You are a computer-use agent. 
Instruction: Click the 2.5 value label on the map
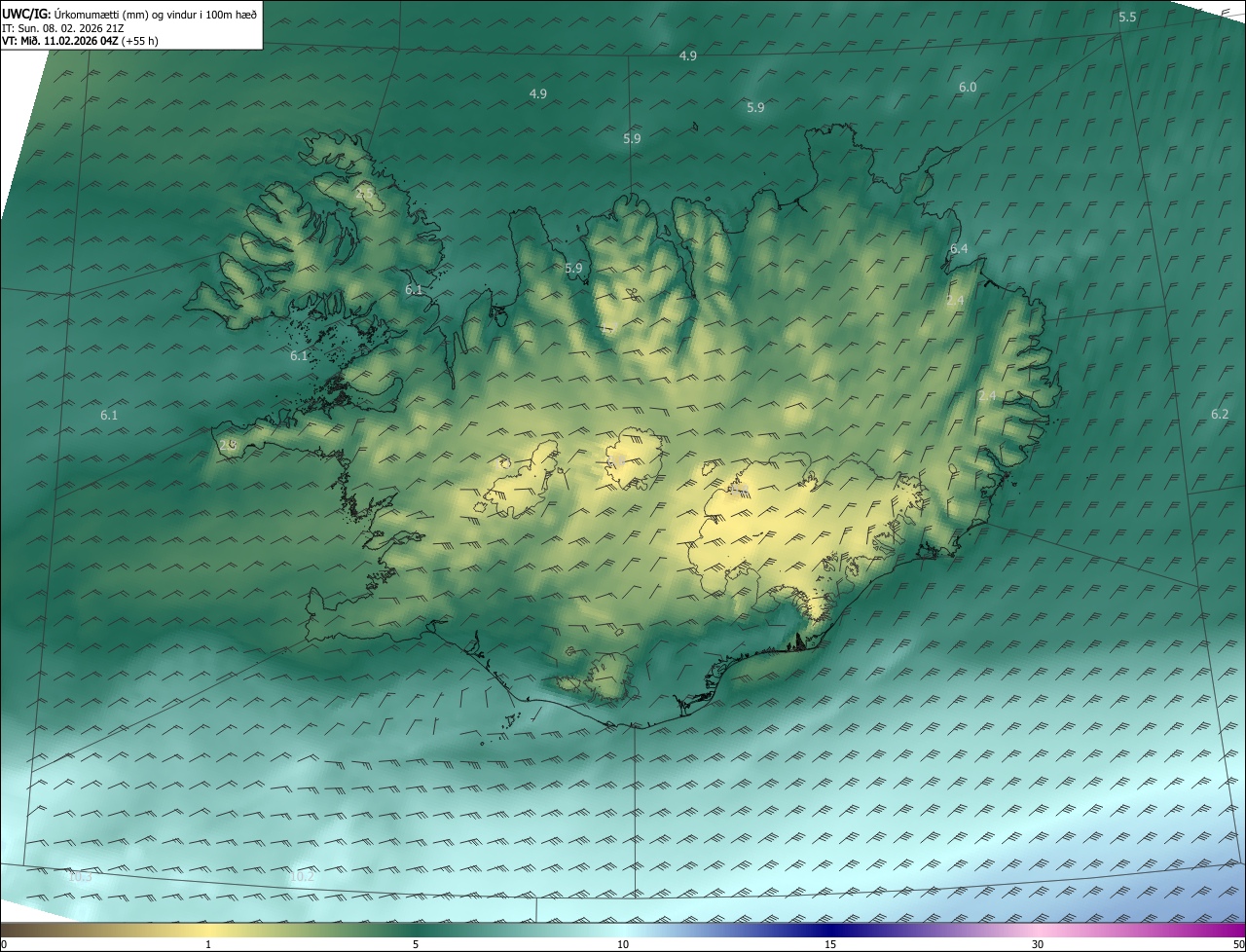365,195
